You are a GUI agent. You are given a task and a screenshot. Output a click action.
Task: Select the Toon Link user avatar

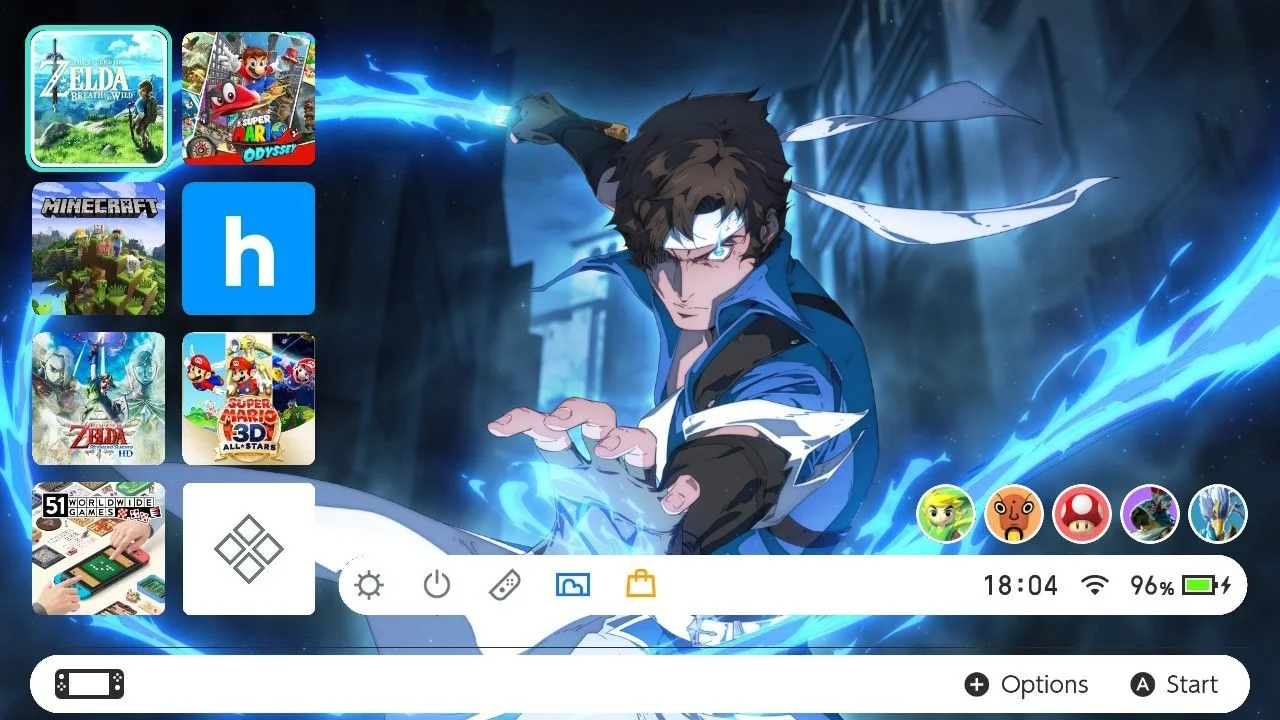tap(945, 514)
